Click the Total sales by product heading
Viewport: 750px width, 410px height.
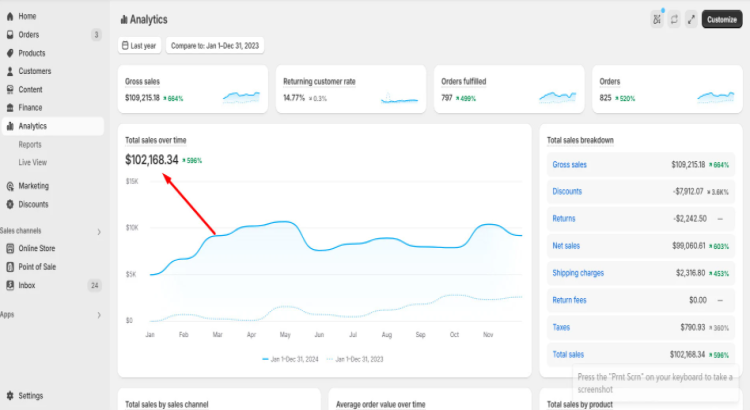580,405
